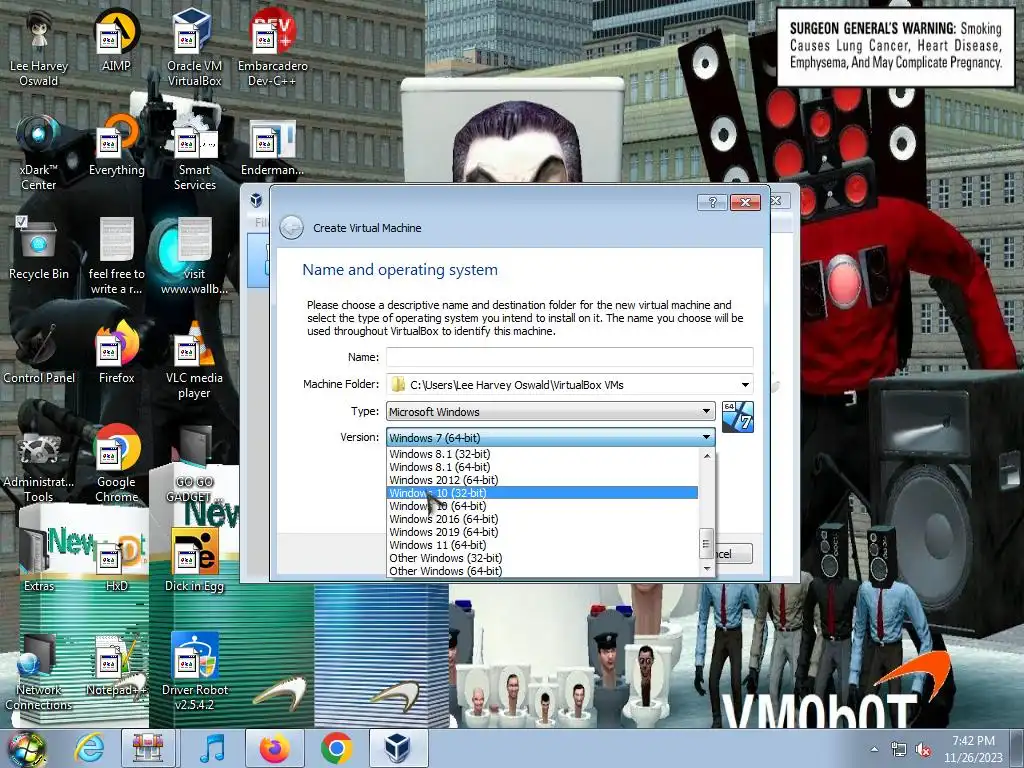The width and height of the screenshot is (1024, 768).
Task: Open the pinned taskbar app left of the music note
Action: coord(148,748)
